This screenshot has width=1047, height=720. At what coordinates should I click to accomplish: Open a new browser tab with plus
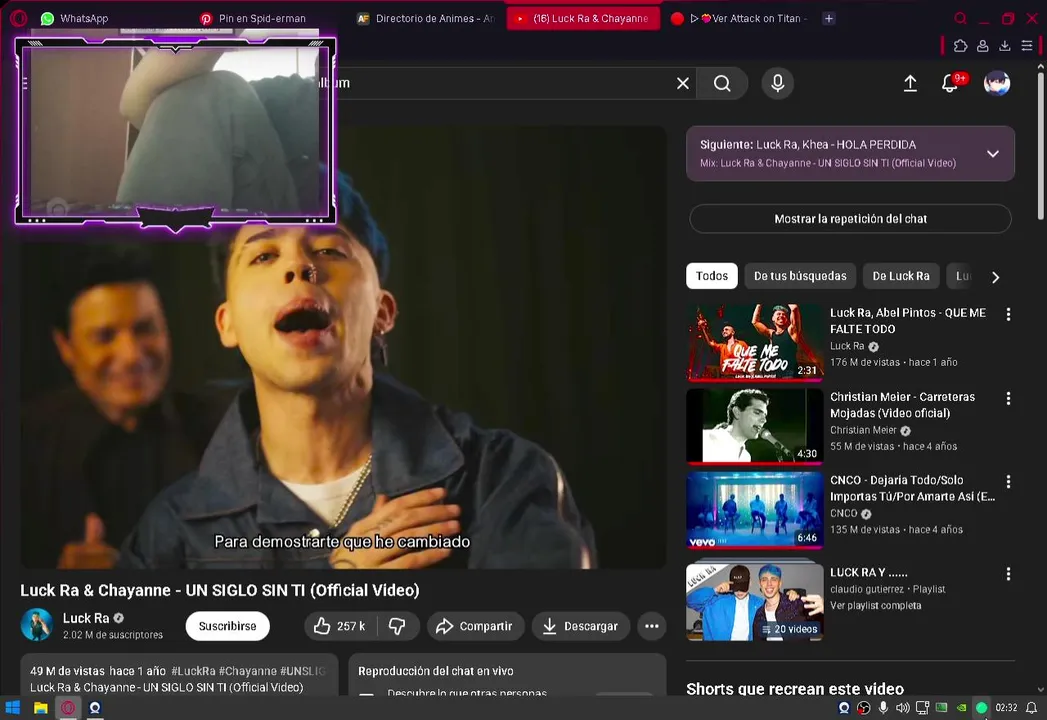click(829, 19)
